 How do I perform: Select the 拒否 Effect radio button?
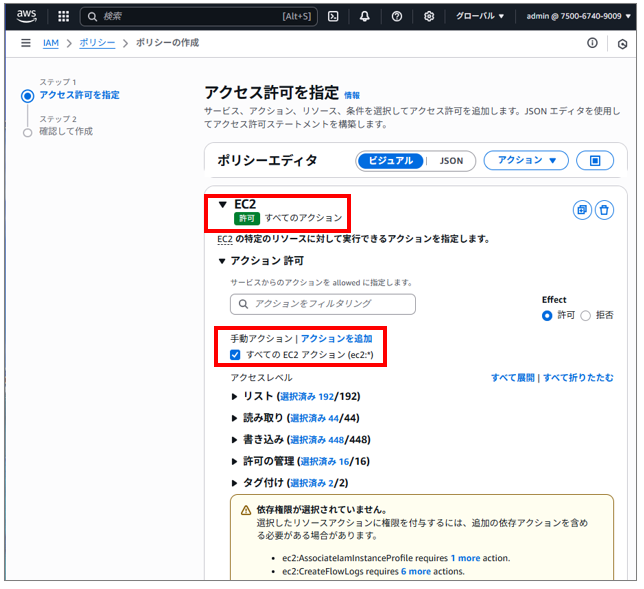pos(586,315)
